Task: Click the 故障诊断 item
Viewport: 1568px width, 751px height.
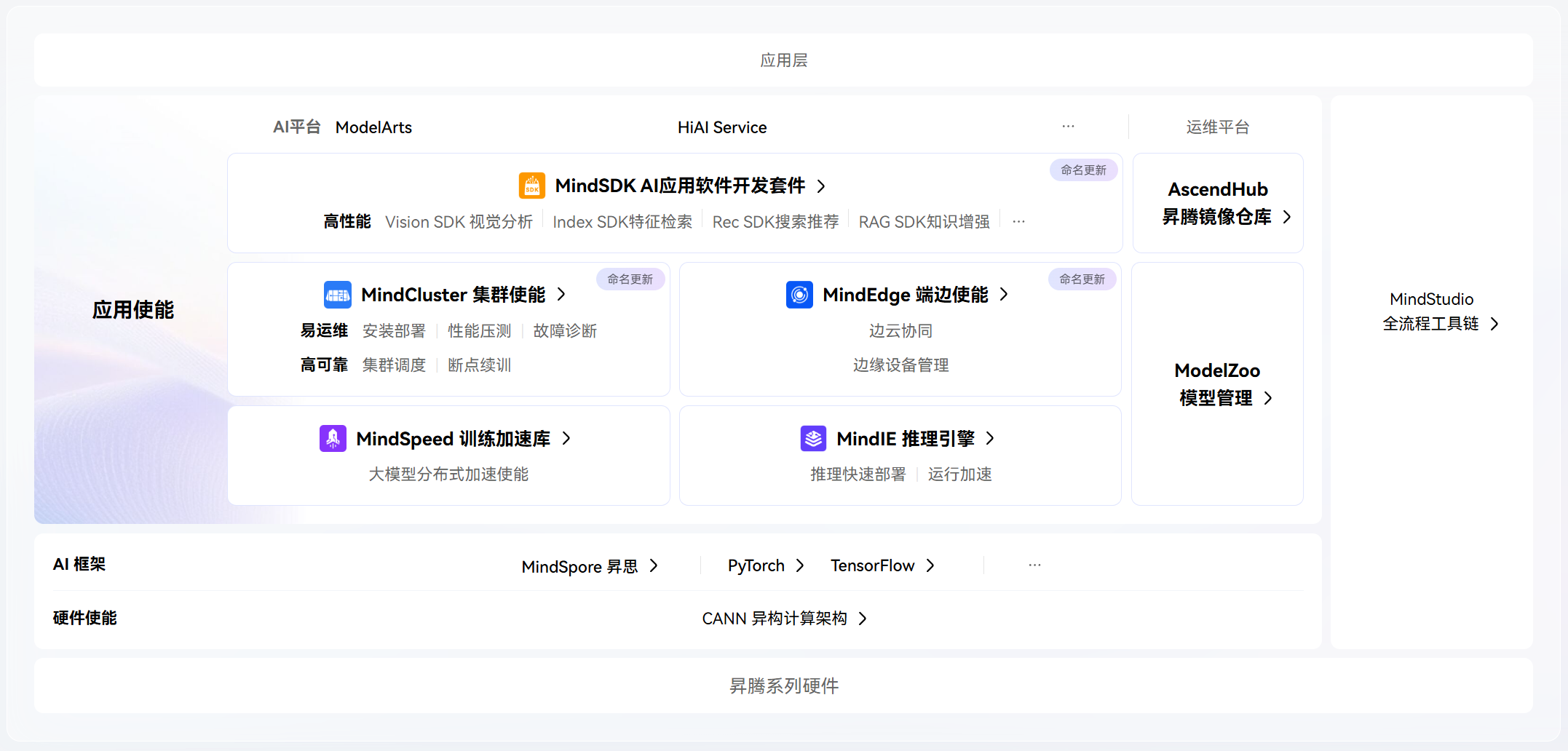Action: [x=565, y=331]
